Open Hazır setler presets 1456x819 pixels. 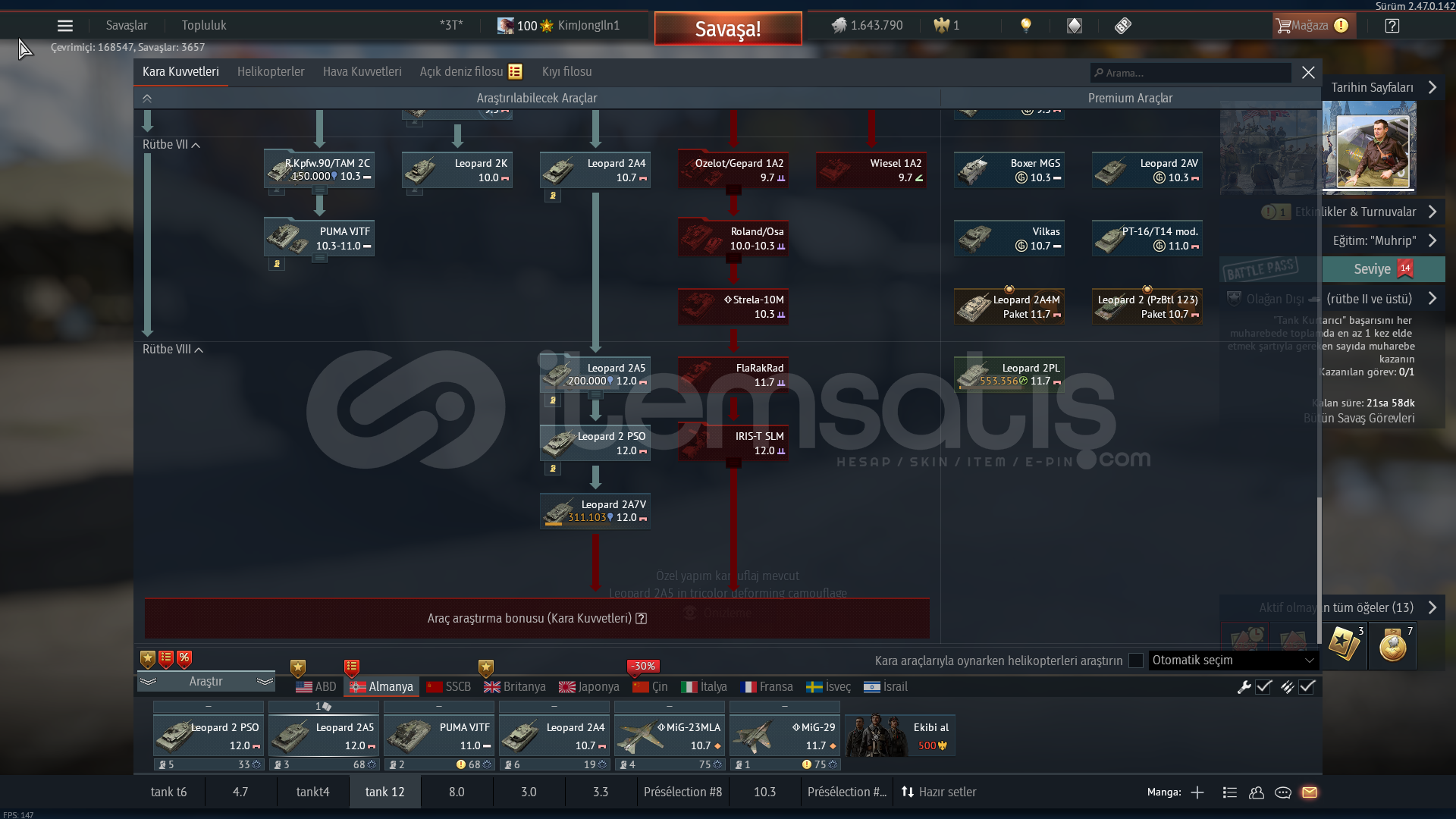(938, 792)
